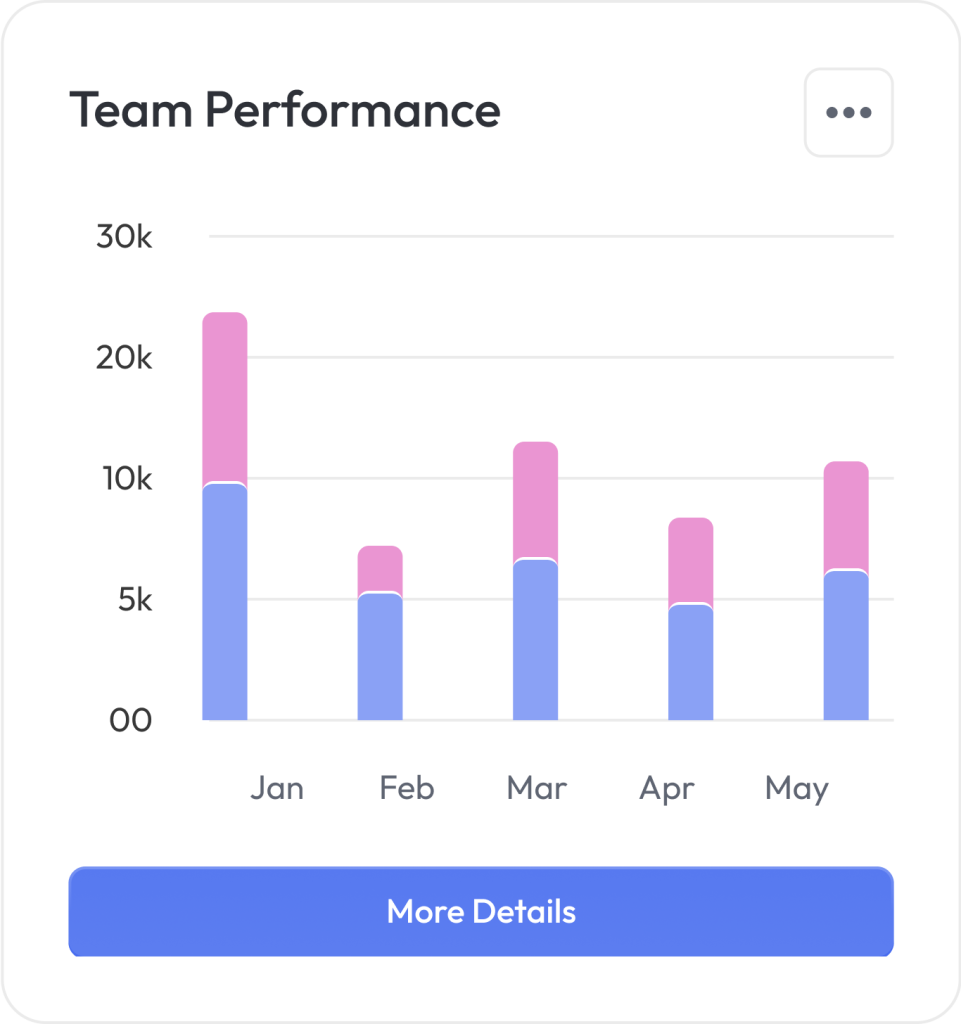Select March's blue bar segment
This screenshot has height=1024, width=961.
click(535, 640)
